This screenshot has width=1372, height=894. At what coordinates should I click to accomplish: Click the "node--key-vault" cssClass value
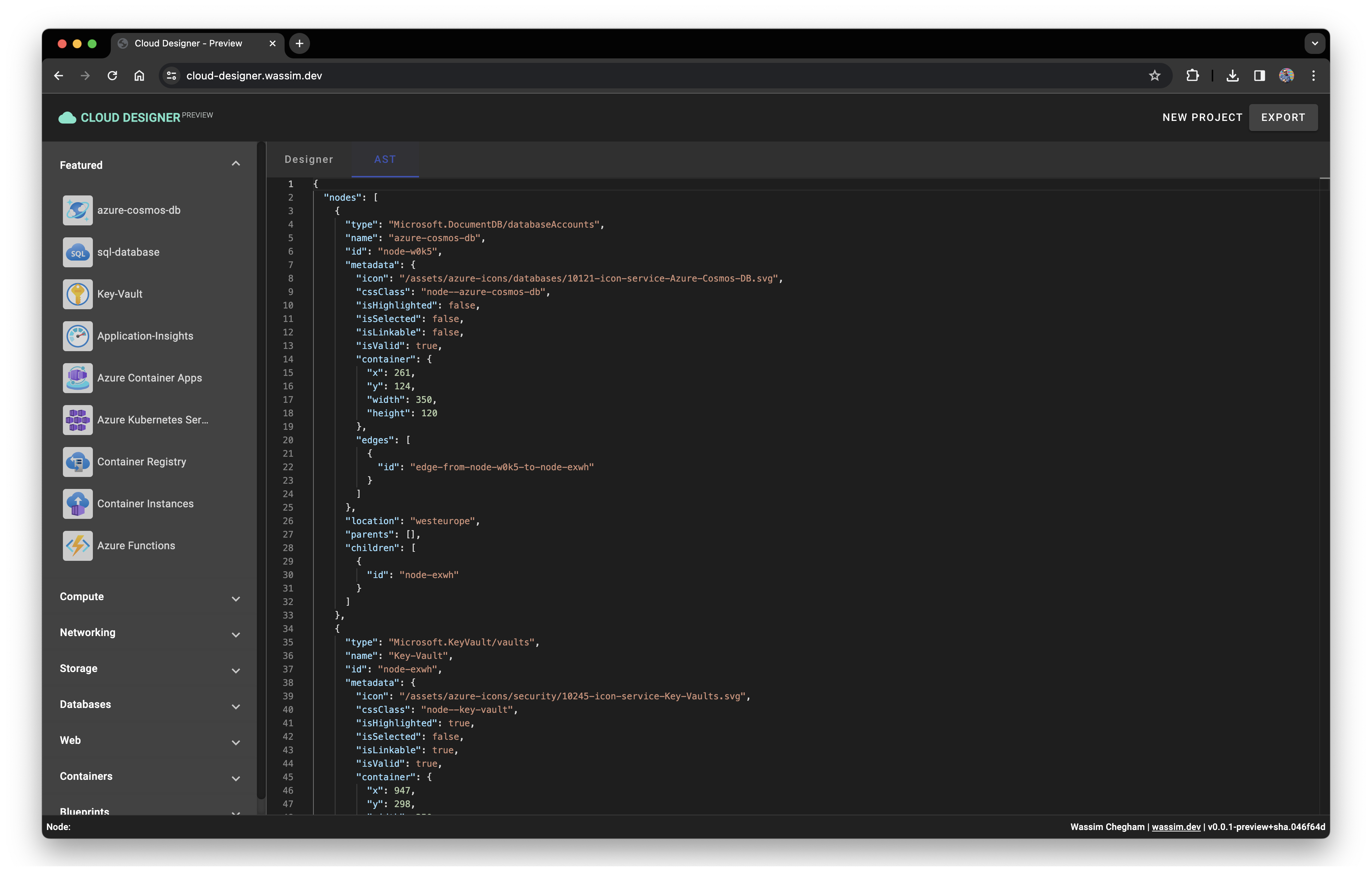click(x=467, y=710)
